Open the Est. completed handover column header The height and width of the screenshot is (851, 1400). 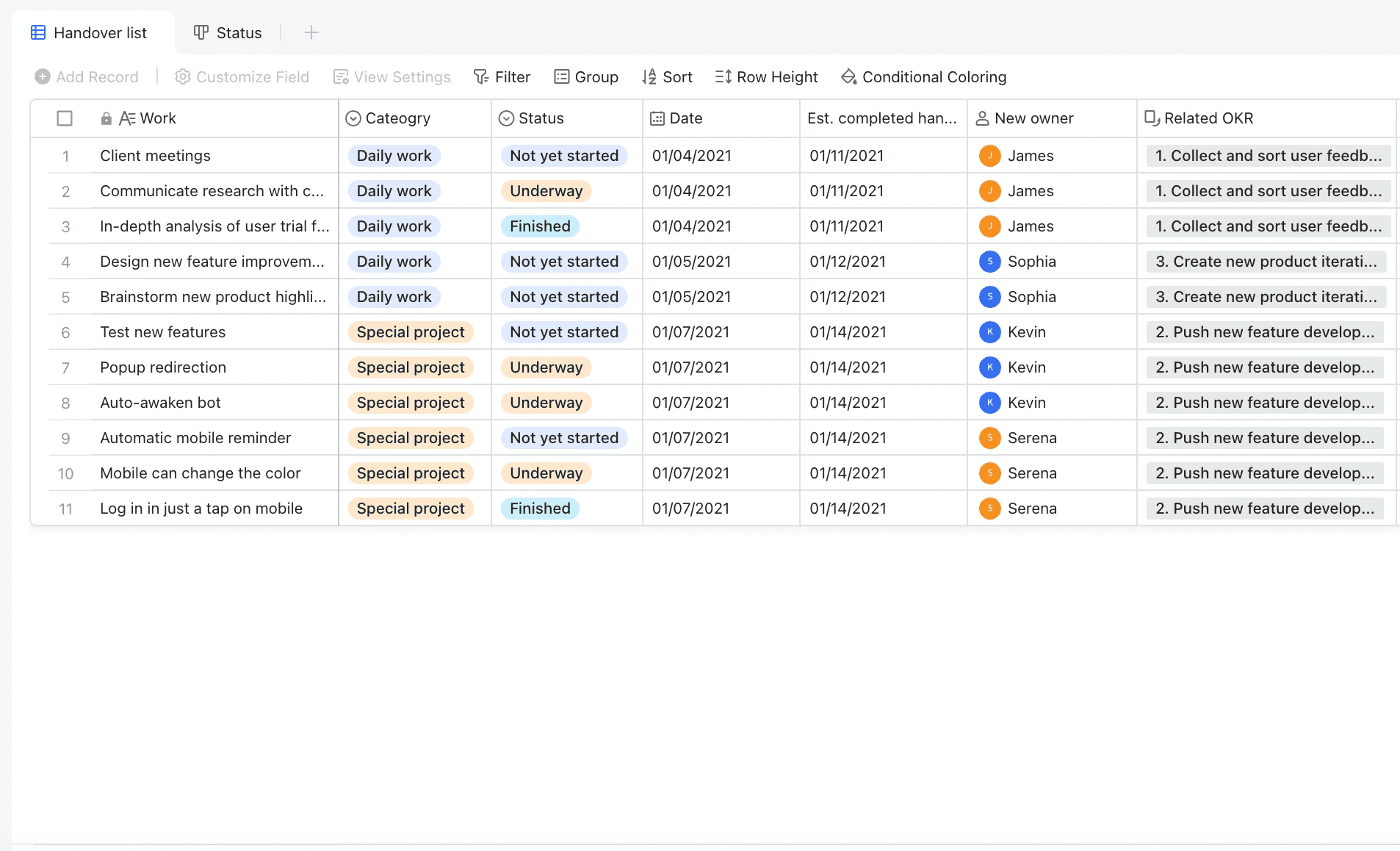click(x=884, y=118)
